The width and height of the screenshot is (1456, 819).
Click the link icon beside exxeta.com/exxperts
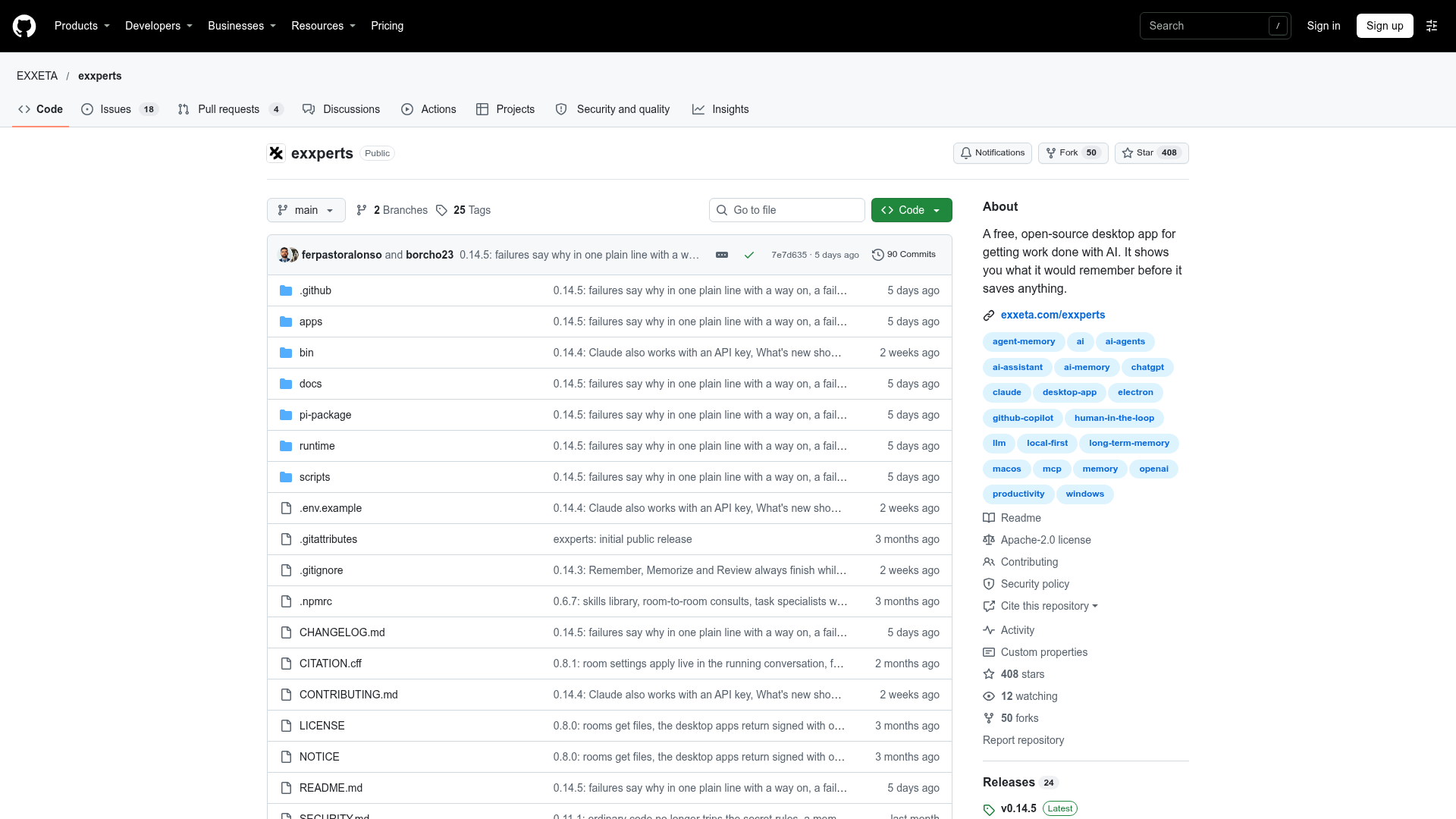pos(989,315)
